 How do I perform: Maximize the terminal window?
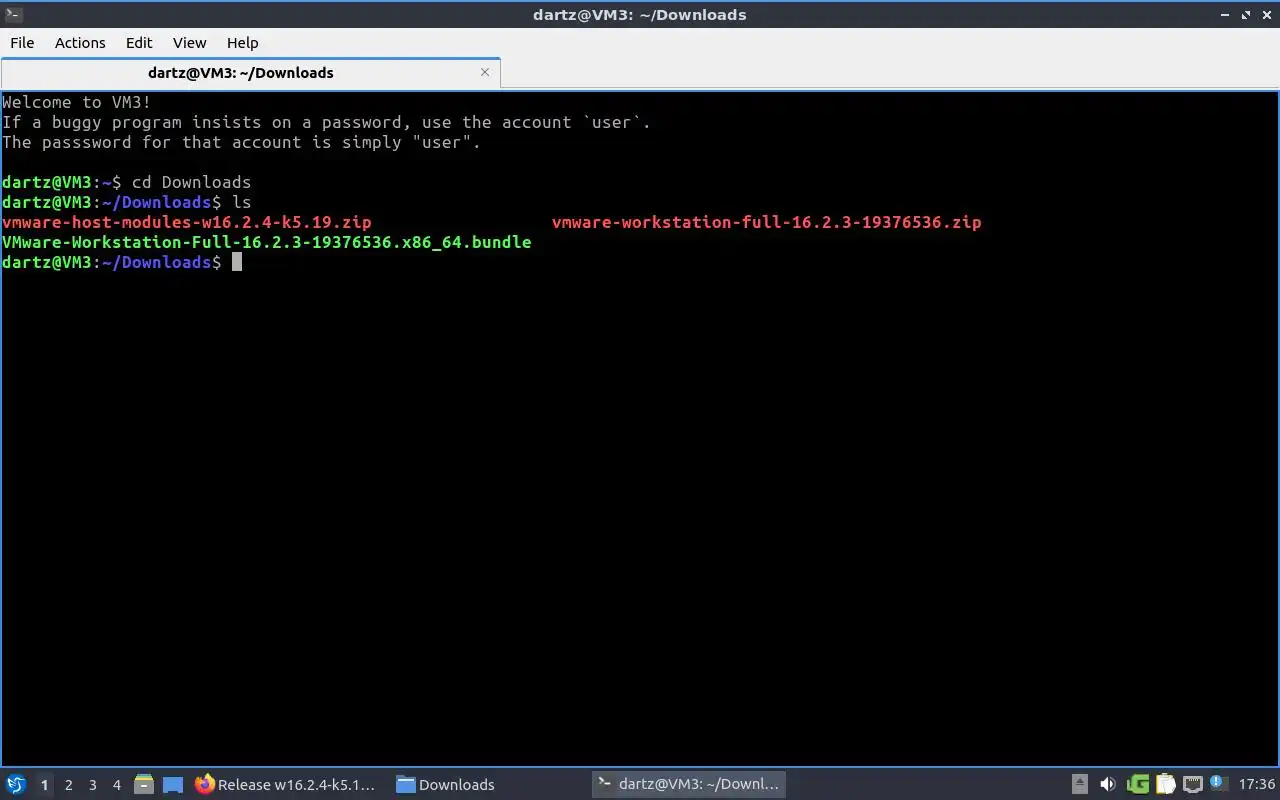pyautogui.click(x=1246, y=15)
